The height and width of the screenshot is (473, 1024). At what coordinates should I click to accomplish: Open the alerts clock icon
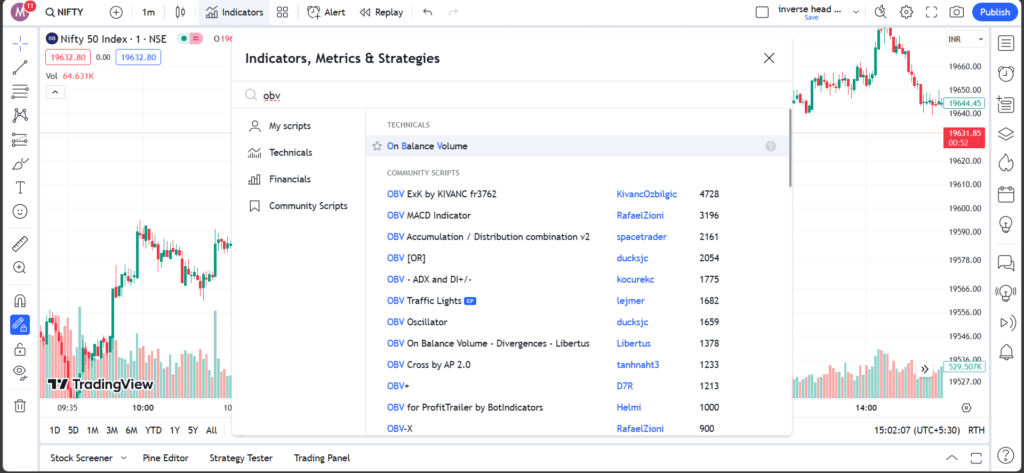[1006, 74]
